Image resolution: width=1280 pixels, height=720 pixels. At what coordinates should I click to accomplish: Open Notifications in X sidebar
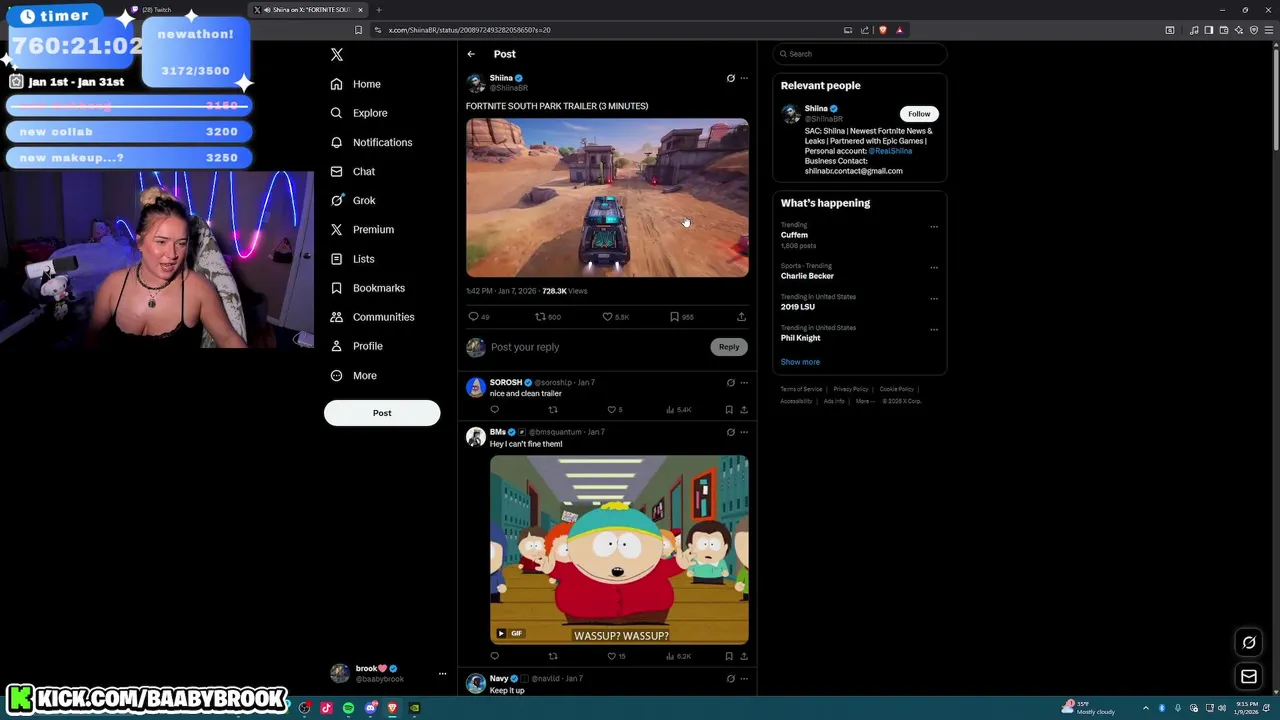coord(371,142)
